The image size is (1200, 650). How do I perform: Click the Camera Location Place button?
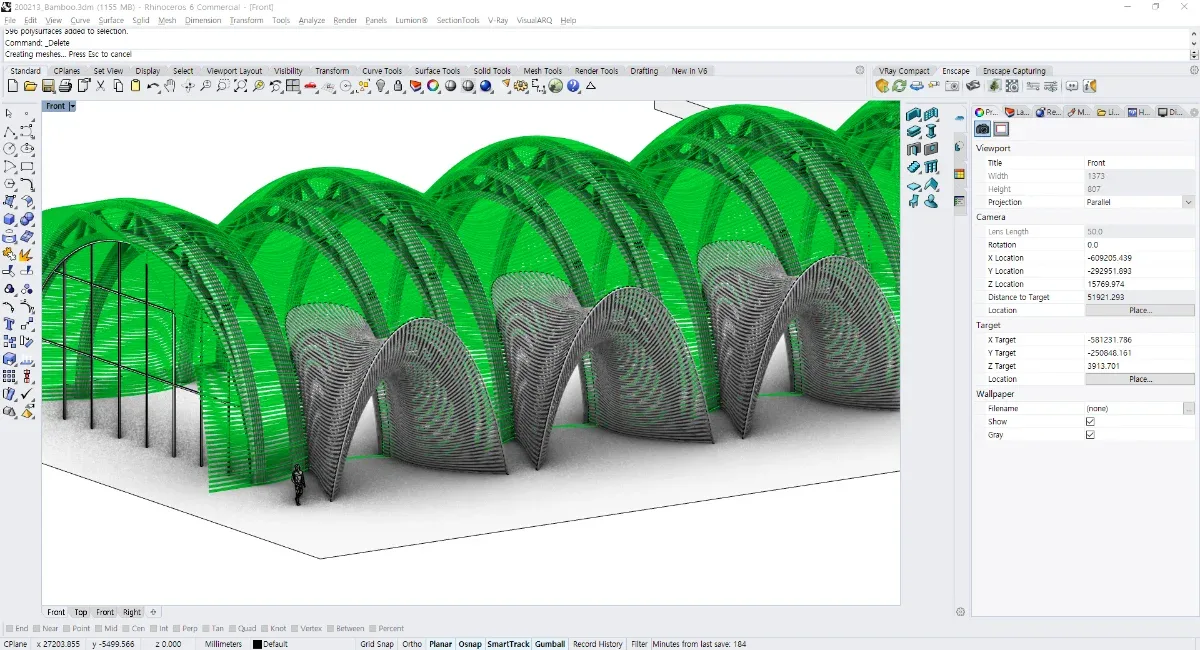pos(1140,311)
